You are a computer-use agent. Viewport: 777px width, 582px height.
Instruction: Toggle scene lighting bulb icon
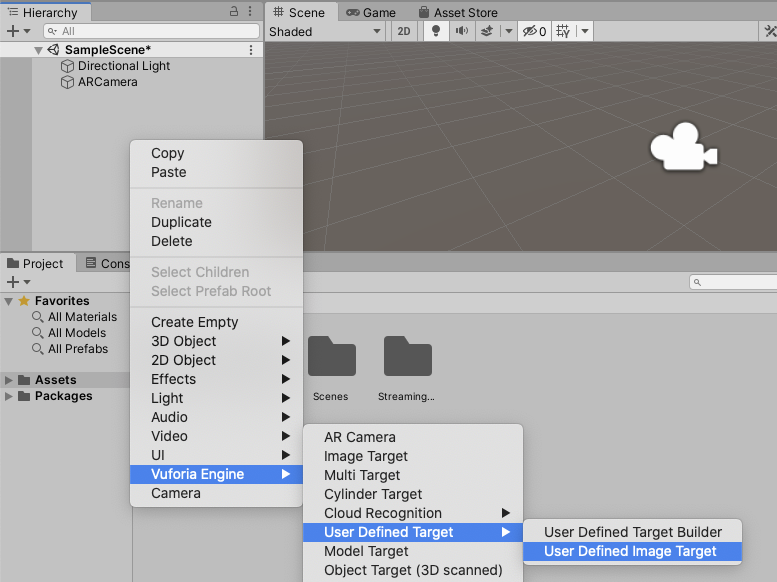click(x=436, y=31)
